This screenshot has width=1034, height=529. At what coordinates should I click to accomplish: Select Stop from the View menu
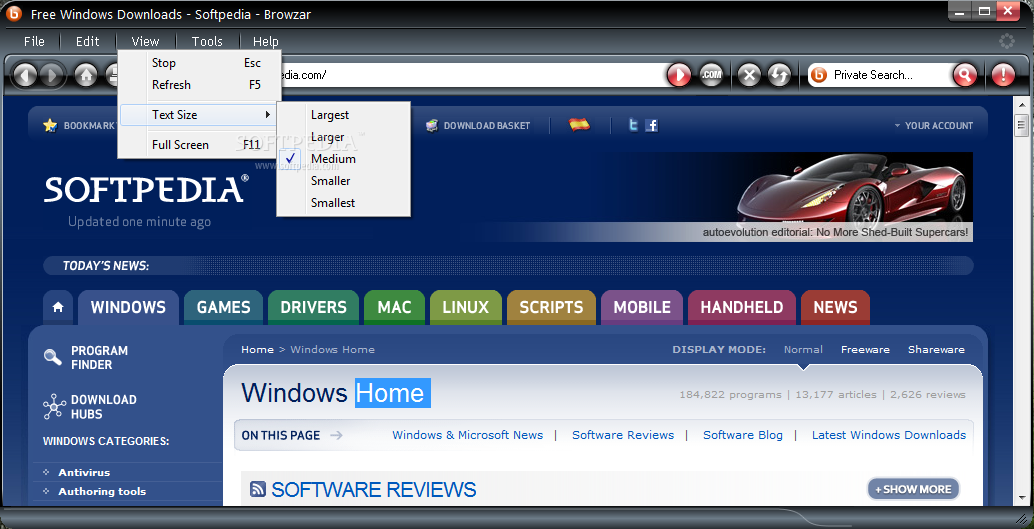[x=199, y=63]
